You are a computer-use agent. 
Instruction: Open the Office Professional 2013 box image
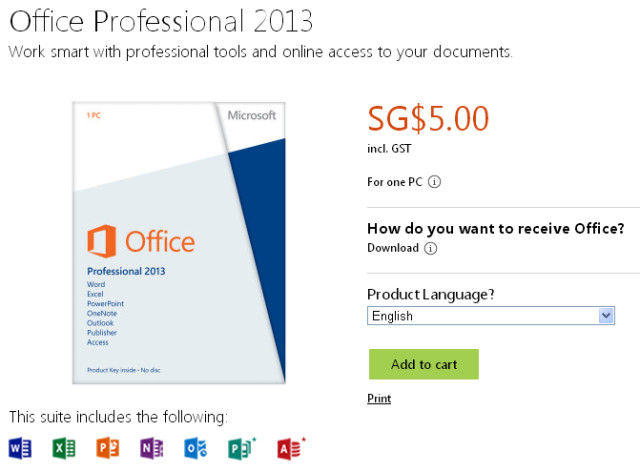click(x=179, y=243)
